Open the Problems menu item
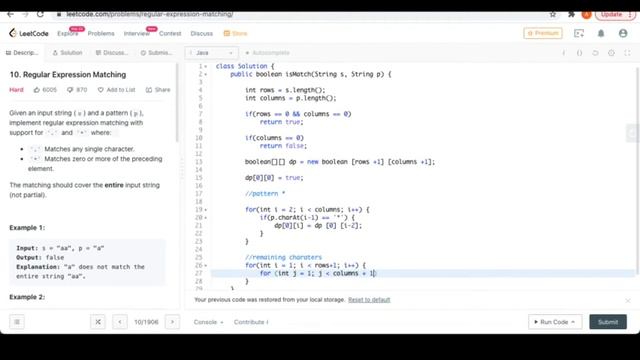Screen dimensions: 640x360 [x=101, y=33]
